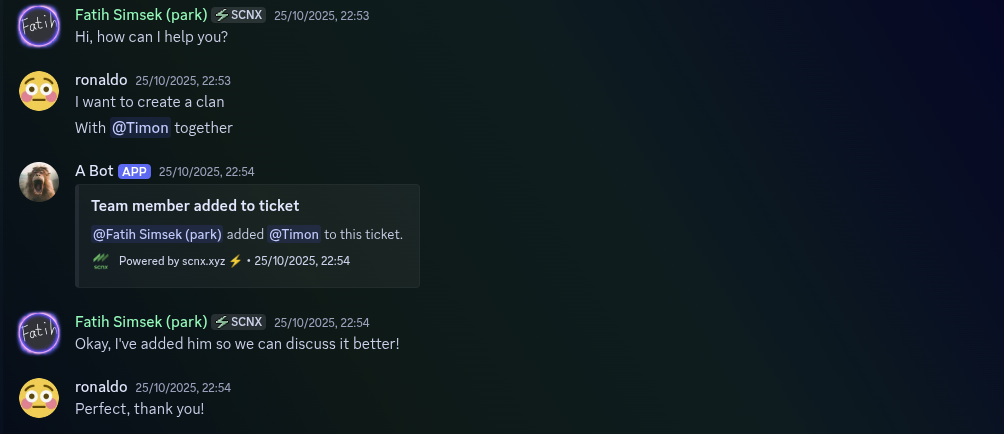Open the @Timon mention inside the bot embed
This screenshot has height=434, width=1004.
[x=294, y=234]
